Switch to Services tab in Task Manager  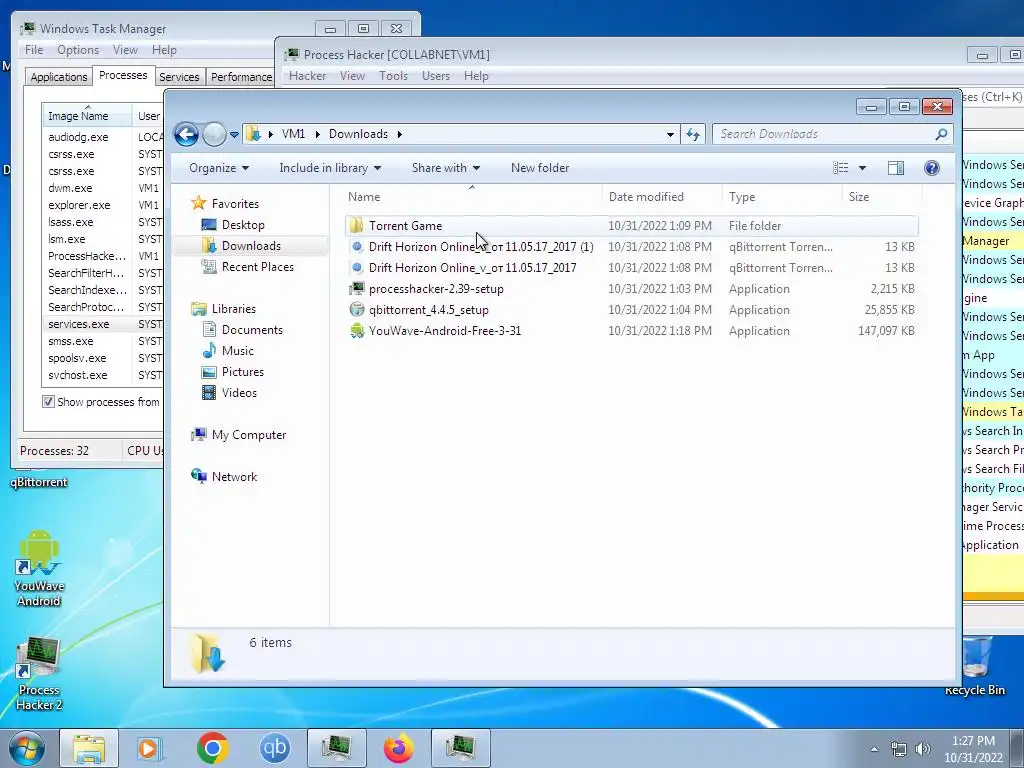(x=179, y=77)
